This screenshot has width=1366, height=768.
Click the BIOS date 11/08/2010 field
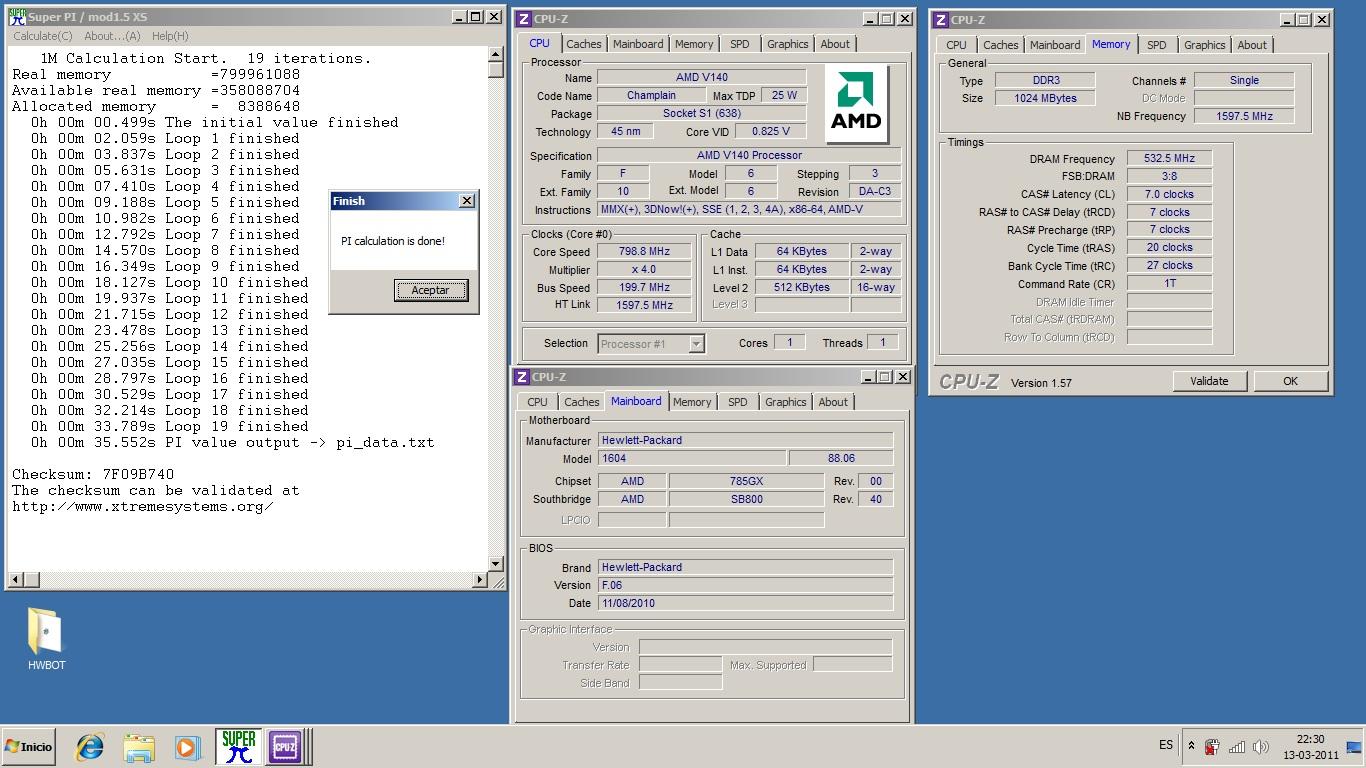745,603
